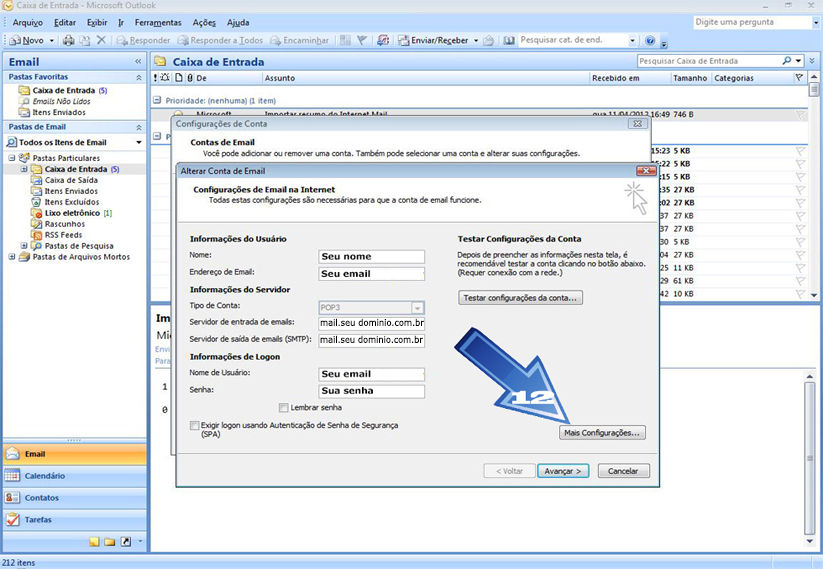Collapse the Email navigation pane chevron
823x569 pixels.
pyautogui.click(x=138, y=61)
